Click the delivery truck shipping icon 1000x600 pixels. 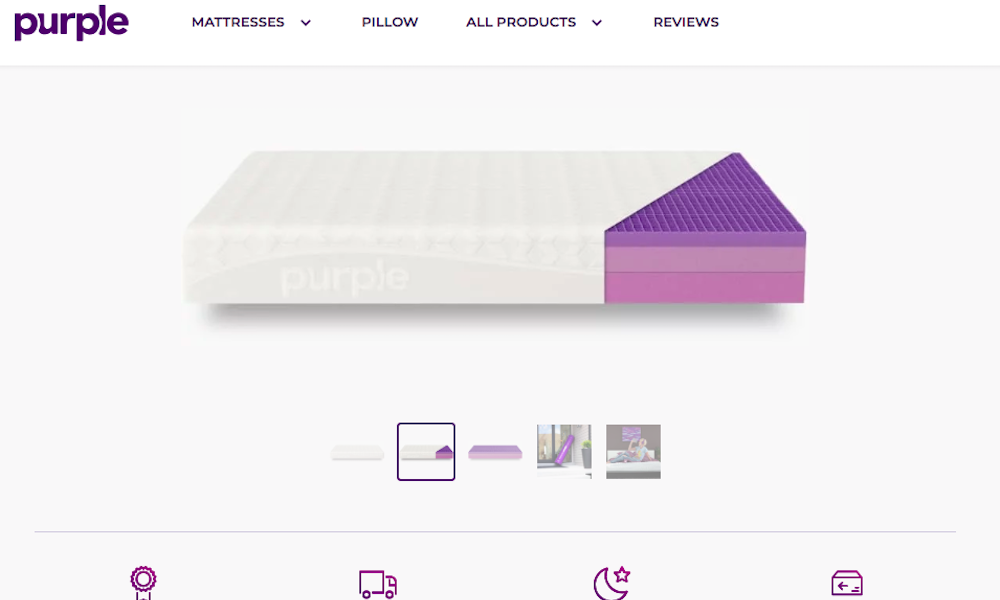click(x=378, y=584)
